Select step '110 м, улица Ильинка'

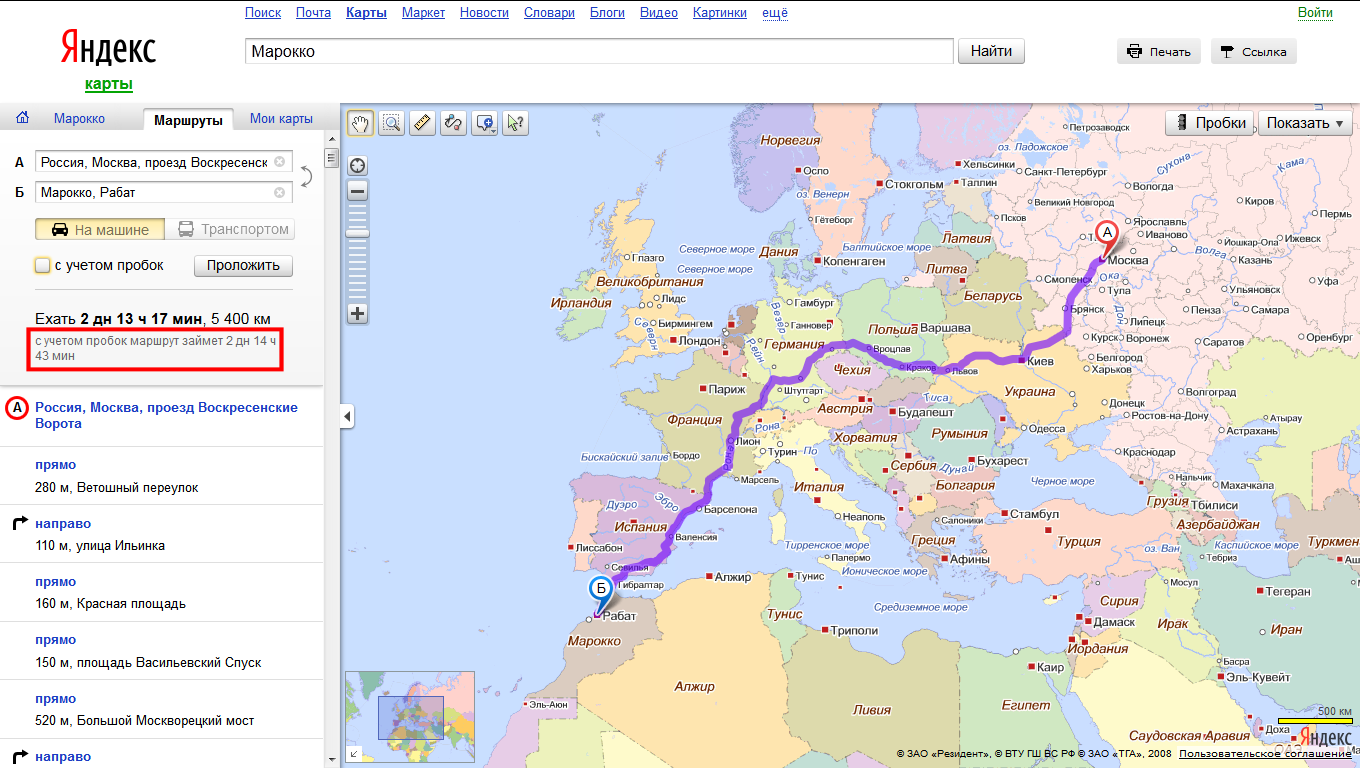[100, 546]
